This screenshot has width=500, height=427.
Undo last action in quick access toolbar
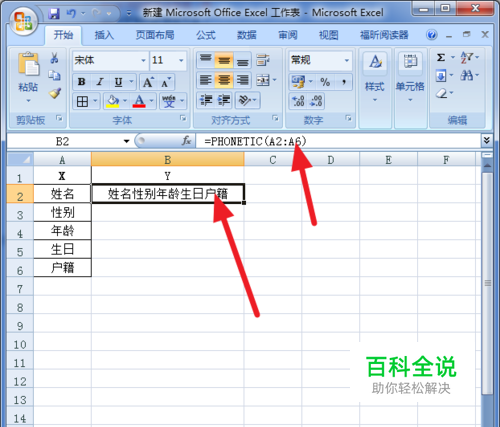point(71,13)
